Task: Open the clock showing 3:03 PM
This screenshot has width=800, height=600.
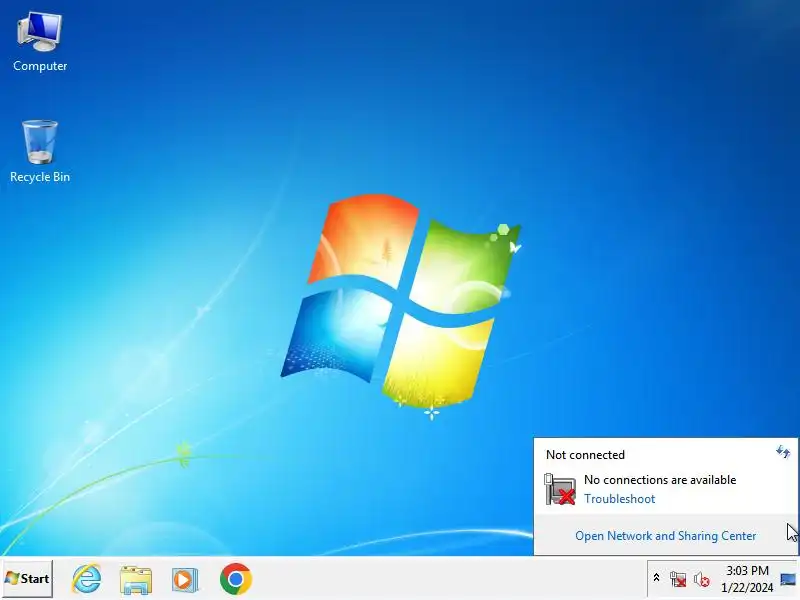Action: pos(747,579)
